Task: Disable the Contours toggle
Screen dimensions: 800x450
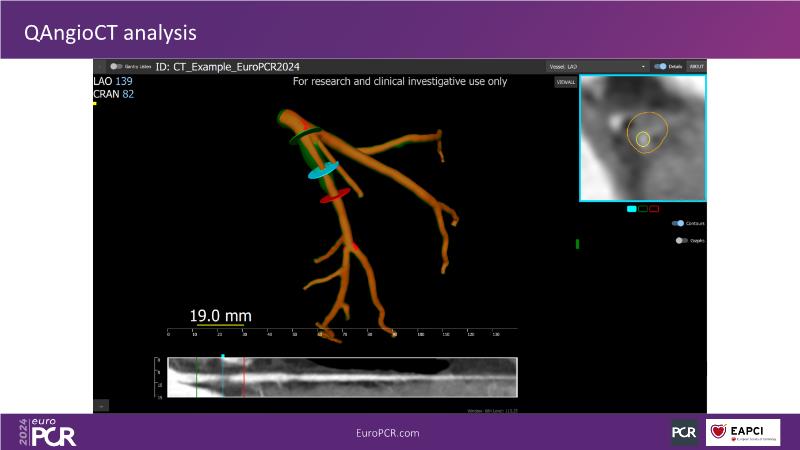Action: (x=678, y=224)
